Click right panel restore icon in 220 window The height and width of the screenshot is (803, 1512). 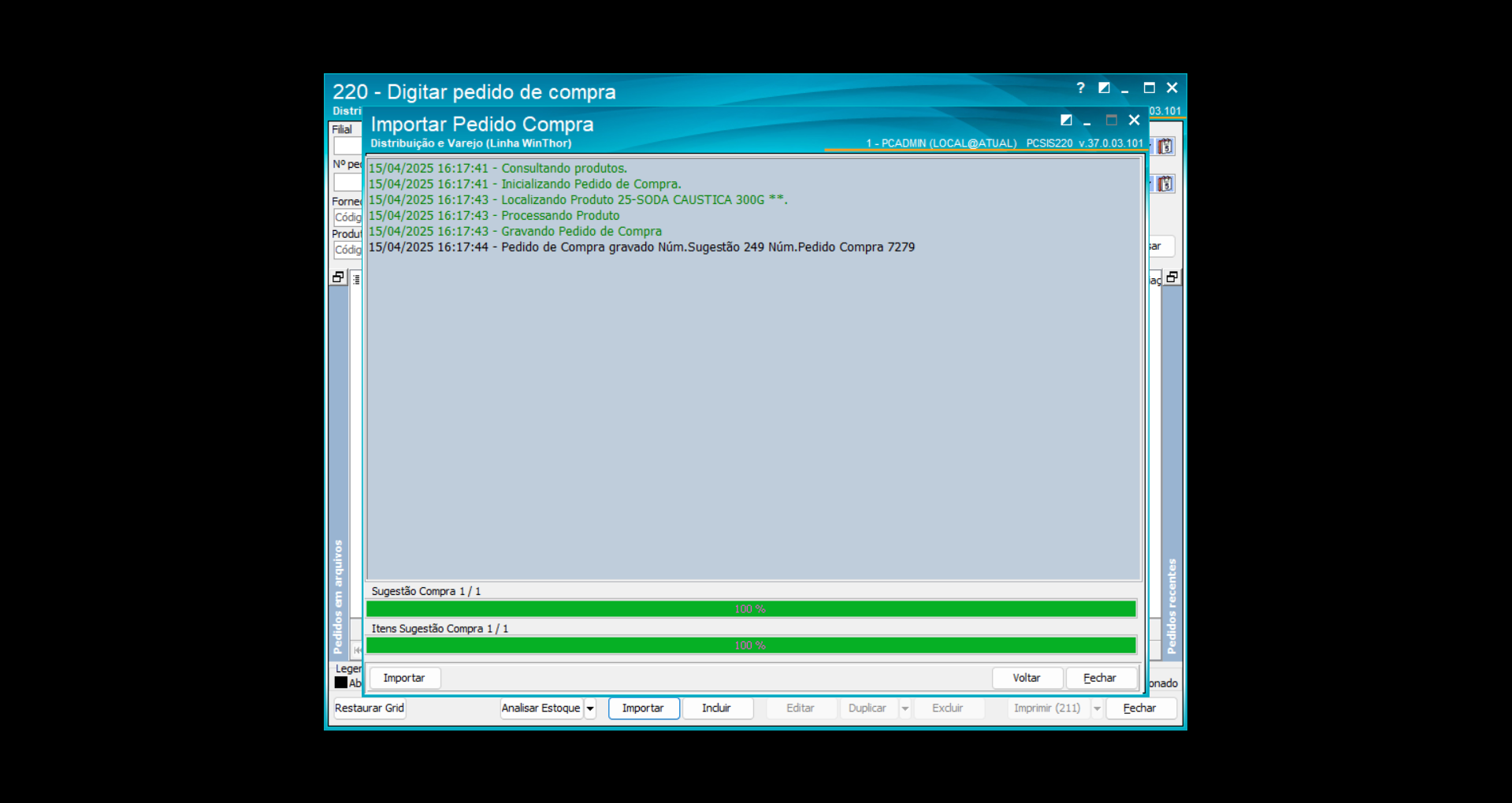point(1172,277)
